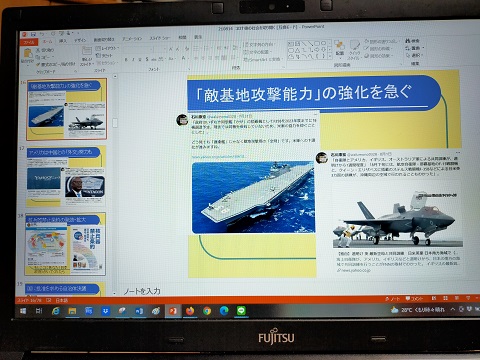Clear all text formatting

point(187,49)
